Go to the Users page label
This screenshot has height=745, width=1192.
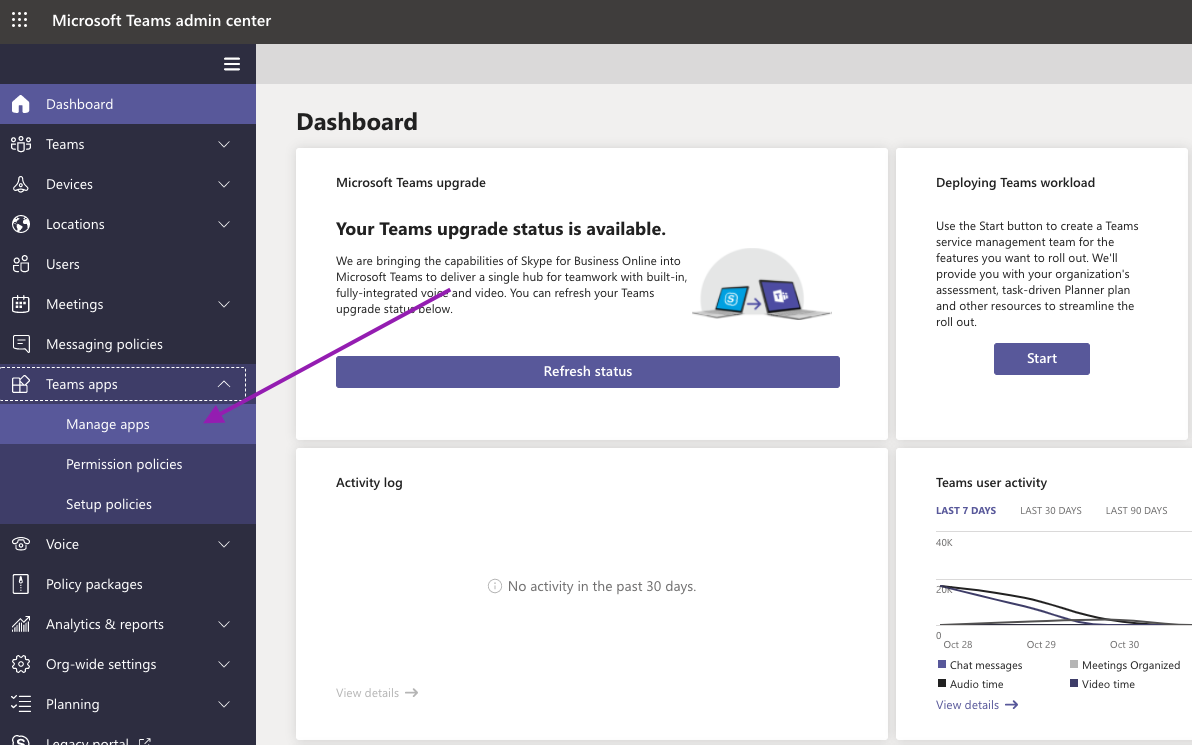coord(62,264)
